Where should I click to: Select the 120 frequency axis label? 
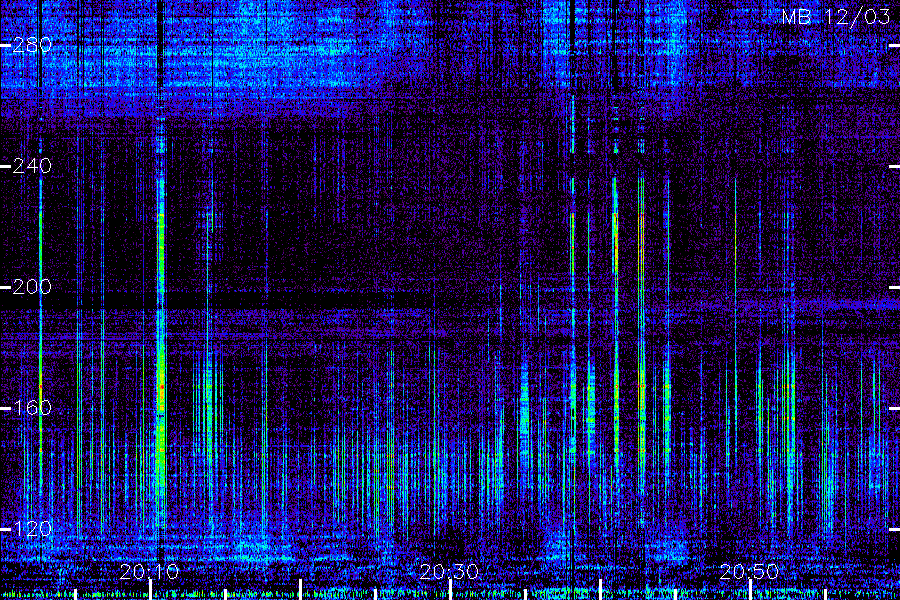pos(32,528)
